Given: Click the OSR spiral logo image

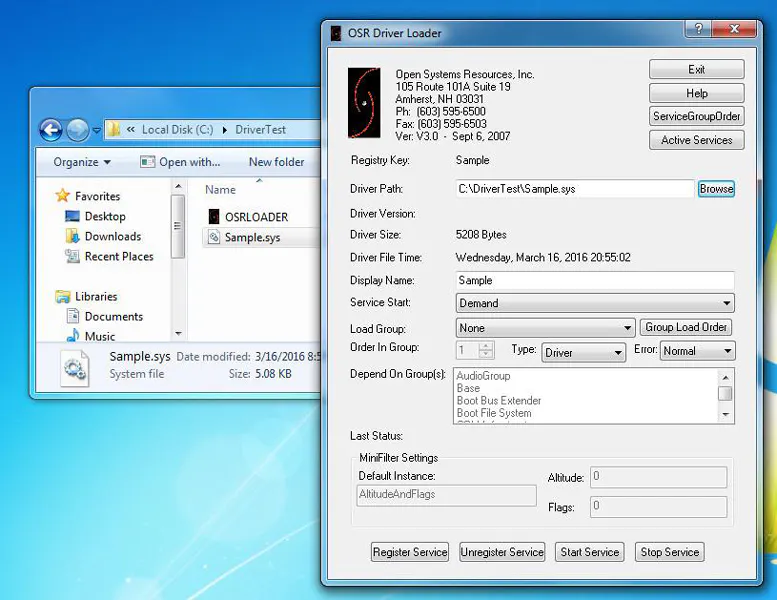Looking at the screenshot, I should coord(364,103).
